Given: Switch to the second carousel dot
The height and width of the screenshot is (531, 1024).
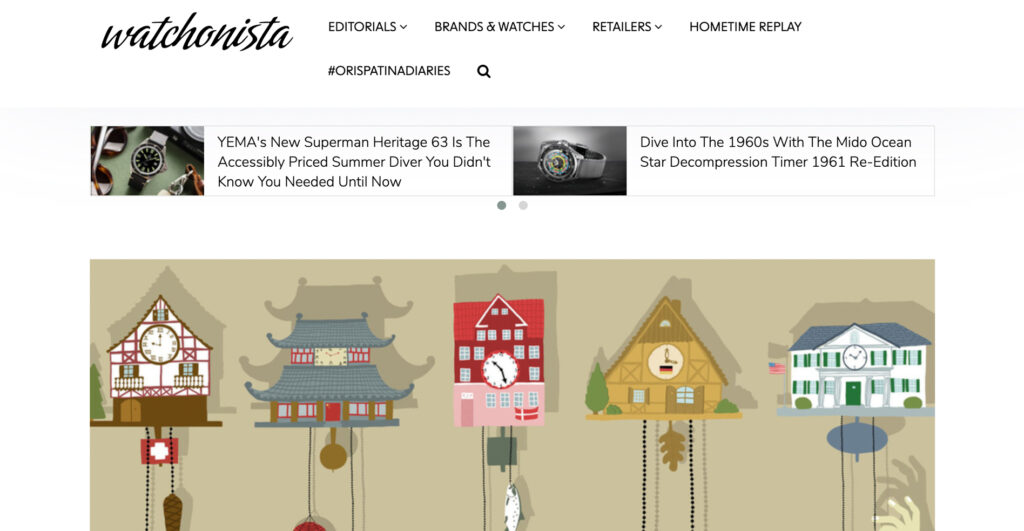Looking at the screenshot, I should pyautogui.click(x=523, y=205).
